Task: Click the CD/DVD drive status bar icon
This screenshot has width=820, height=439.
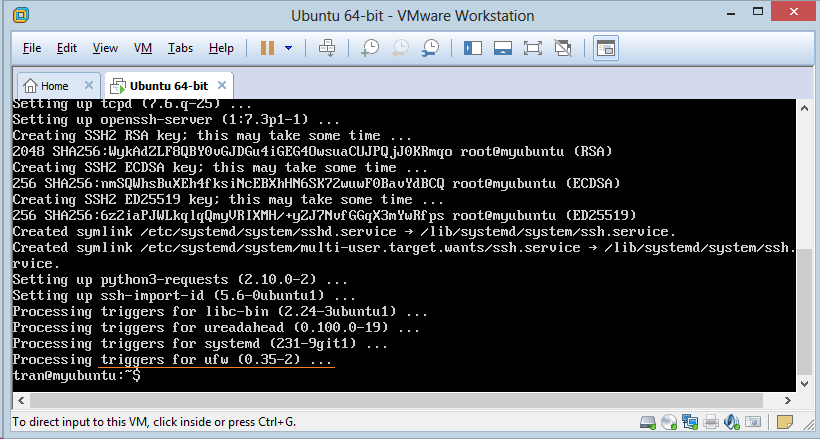Action: [x=669, y=422]
